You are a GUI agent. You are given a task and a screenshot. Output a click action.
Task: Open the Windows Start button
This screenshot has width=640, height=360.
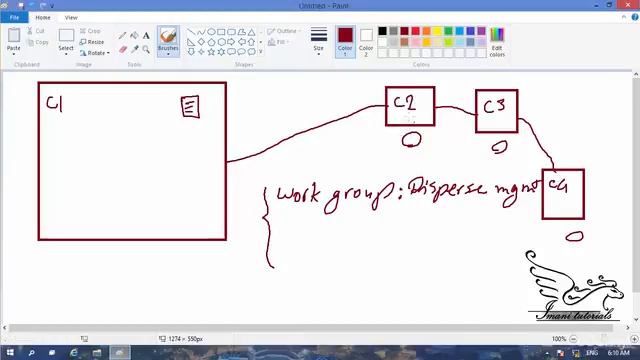pos(10,352)
